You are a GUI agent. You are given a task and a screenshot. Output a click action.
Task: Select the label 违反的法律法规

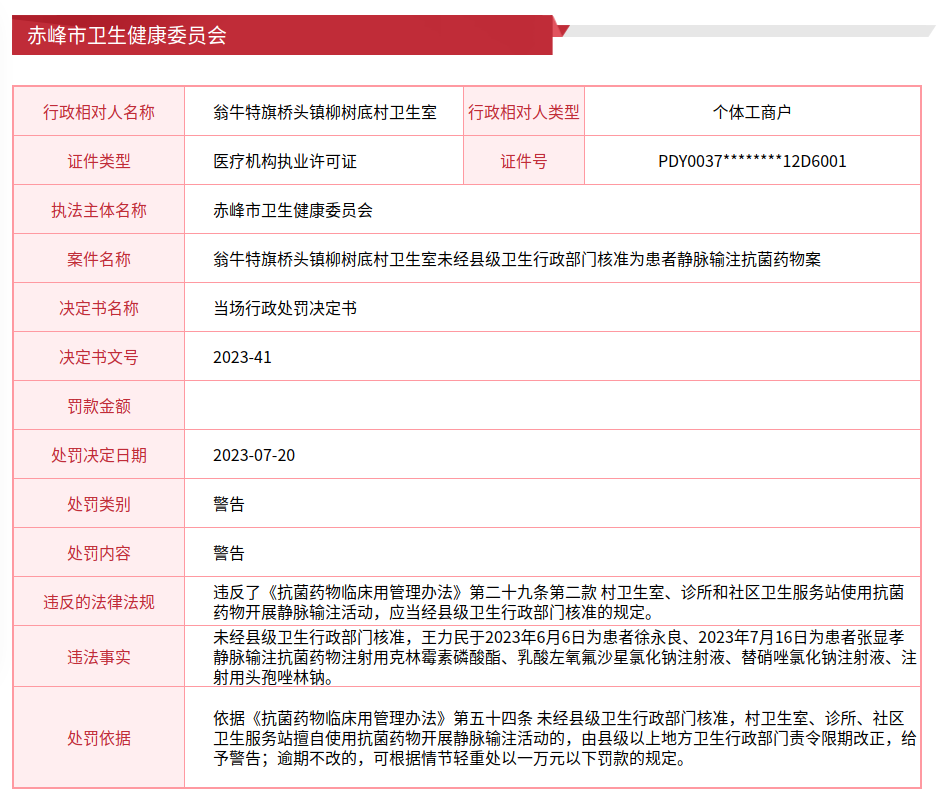(99, 602)
